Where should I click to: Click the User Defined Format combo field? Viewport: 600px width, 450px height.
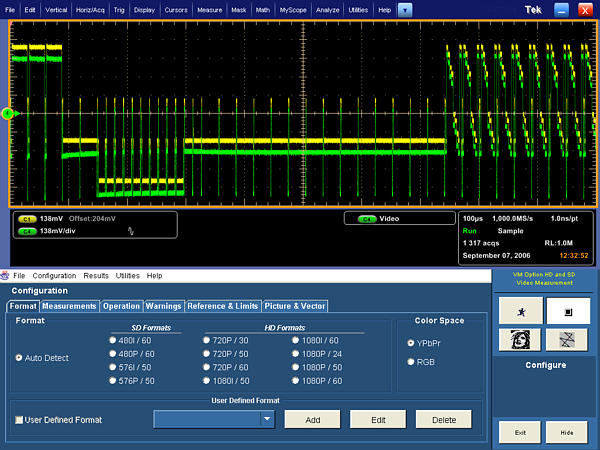click(x=206, y=420)
